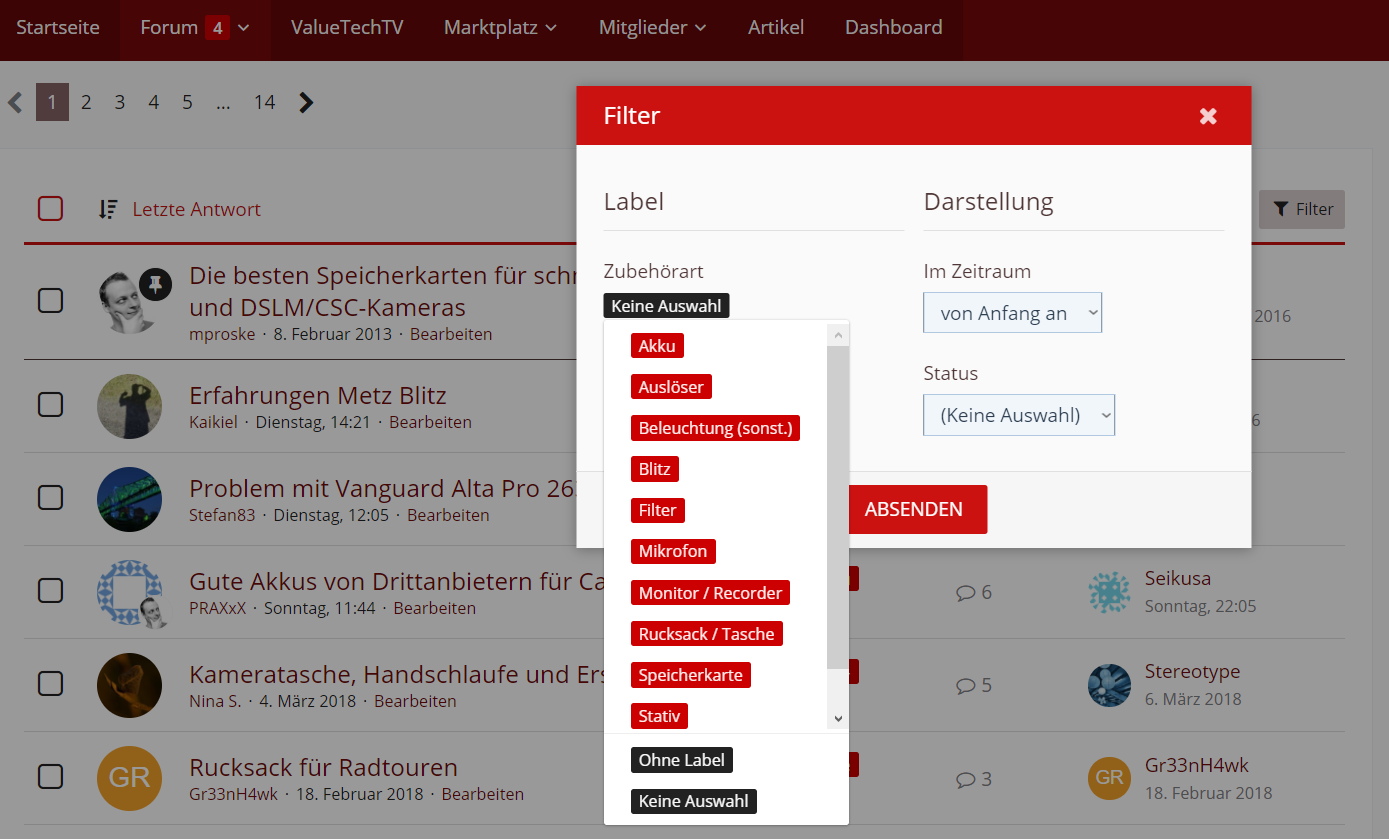The width and height of the screenshot is (1389, 839).
Task: Select checkbox for Rucksack für Radtouren thread
Action: coord(50,776)
